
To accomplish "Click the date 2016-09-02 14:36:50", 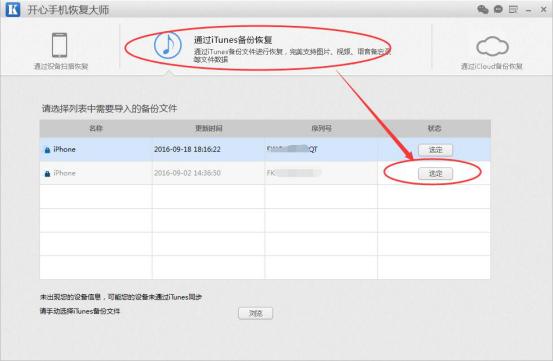I will coord(187,173).
